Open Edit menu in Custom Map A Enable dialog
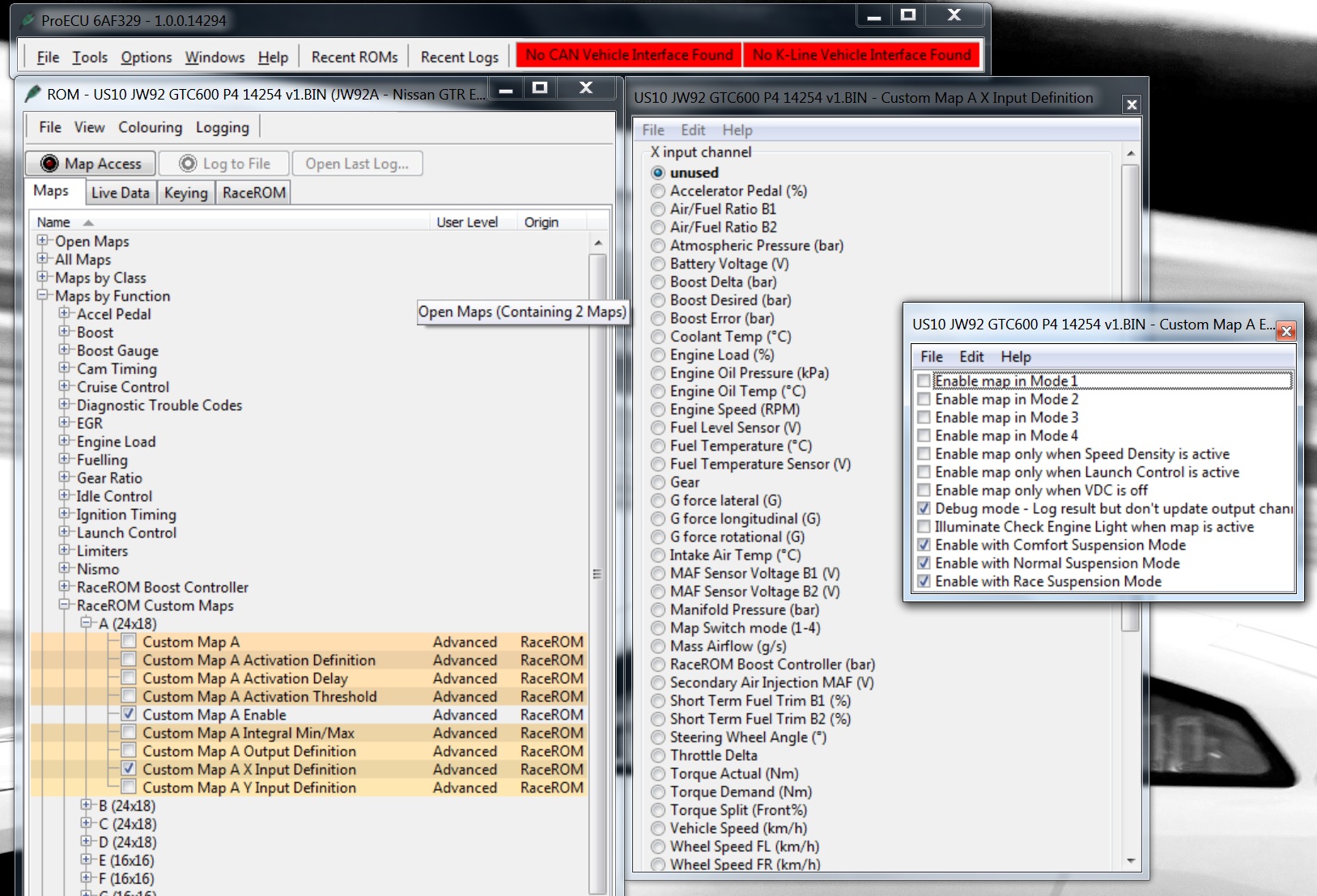 point(971,357)
